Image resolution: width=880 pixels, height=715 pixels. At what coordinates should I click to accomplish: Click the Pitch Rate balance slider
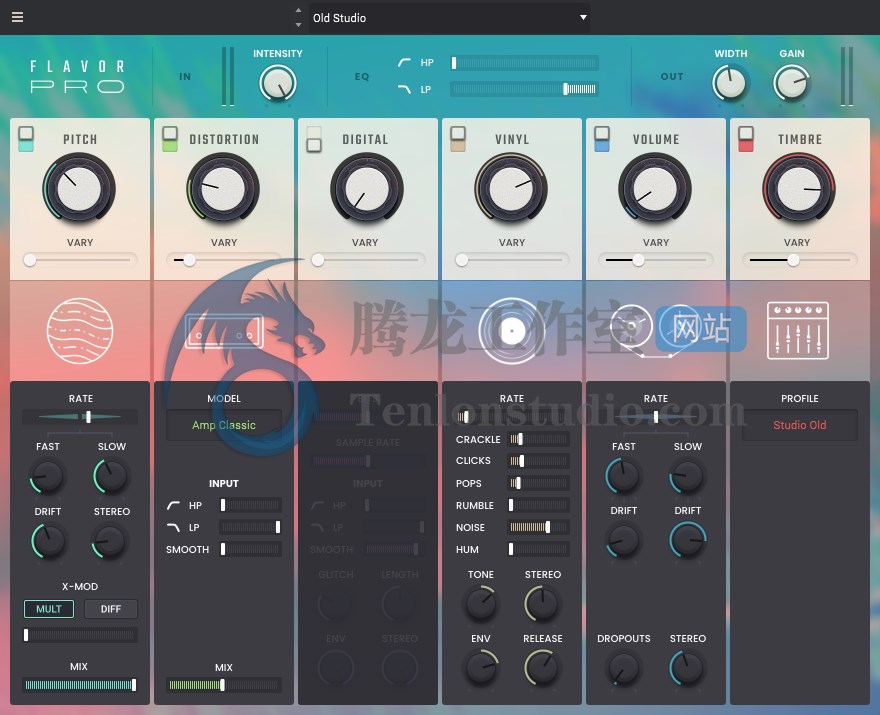pos(80,417)
